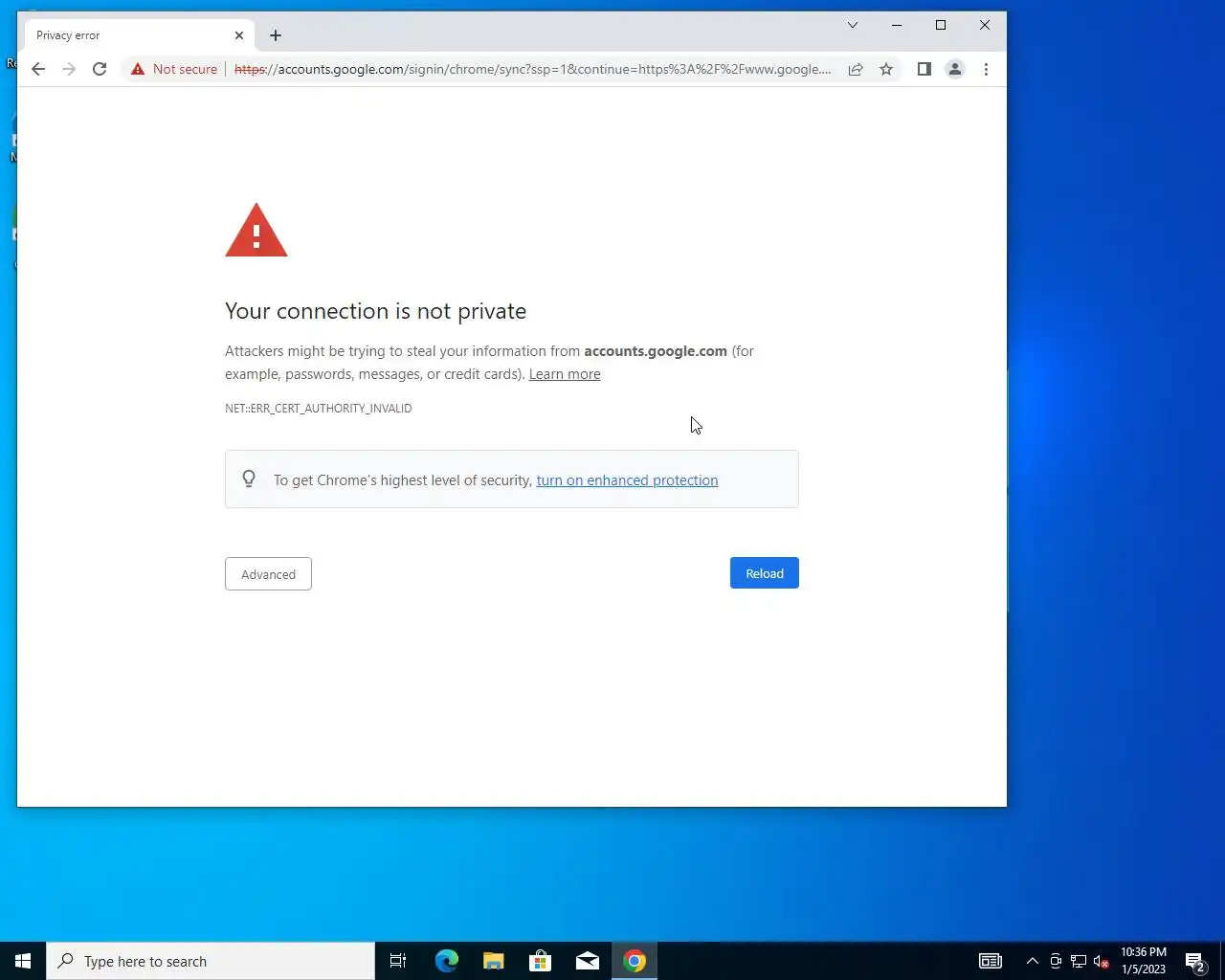This screenshot has width=1225, height=980.
Task: Open a new tab with plus button
Action: tap(276, 35)
